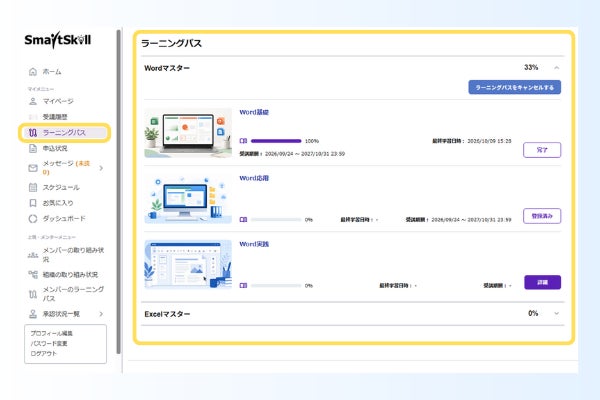
Task: Click the circle icon beside ダッシュボード
Action: [33, 219]
